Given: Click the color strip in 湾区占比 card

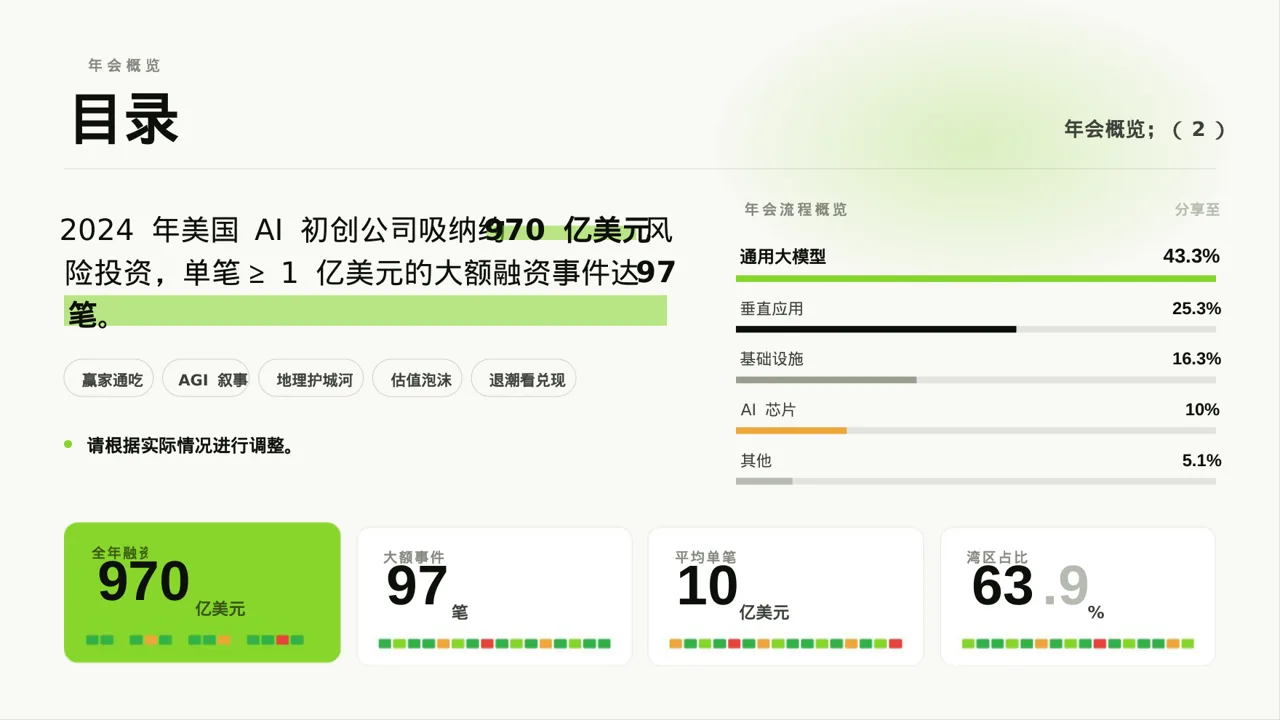Looking at the screenshot, I should click(x=1078, y=644).
